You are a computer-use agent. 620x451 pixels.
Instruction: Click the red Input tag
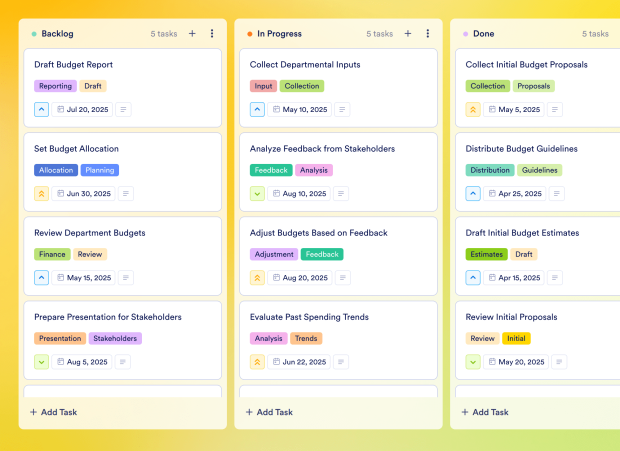(263, 86)
